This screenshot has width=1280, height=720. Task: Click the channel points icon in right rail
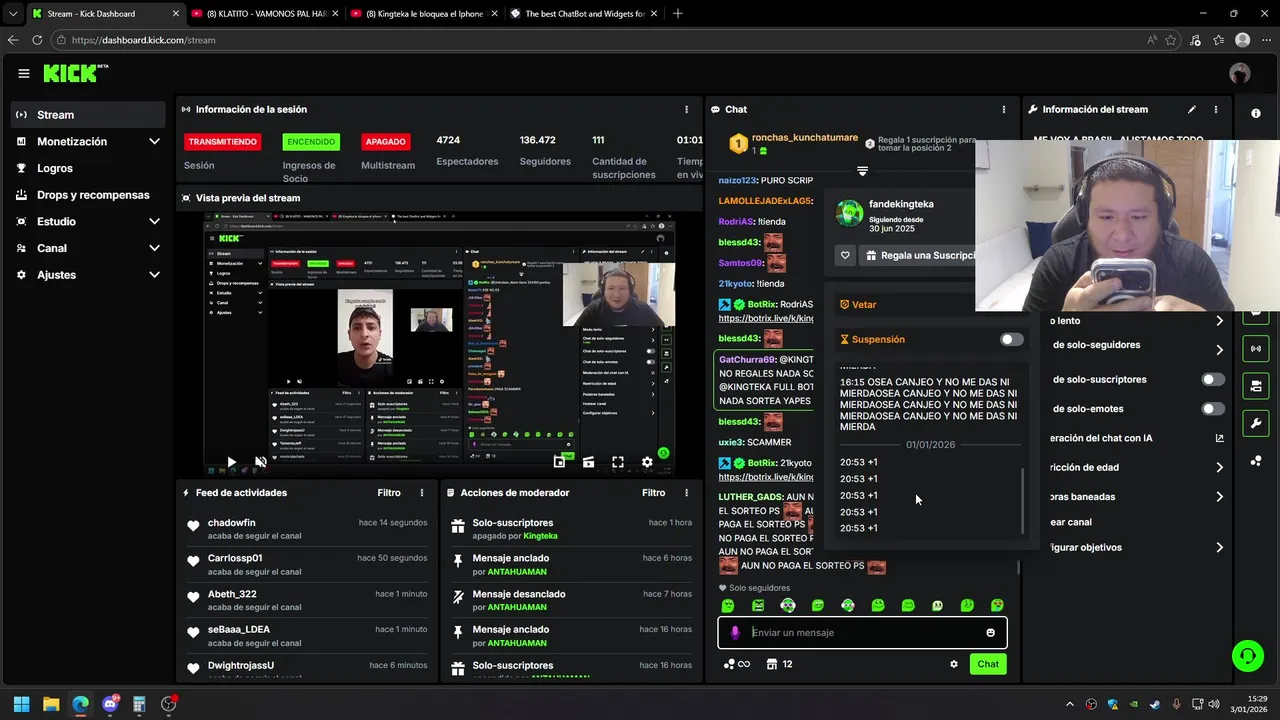1256,461
